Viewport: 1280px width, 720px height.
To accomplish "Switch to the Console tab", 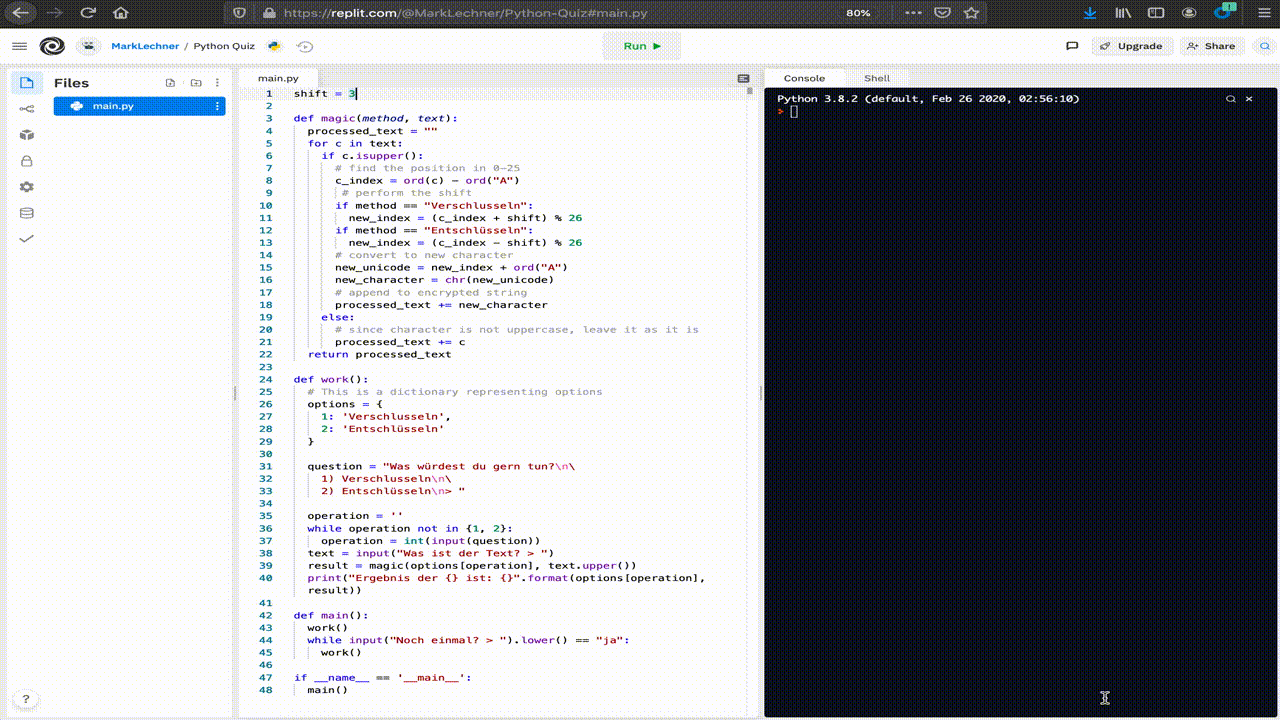I will pyautogui.click(x=805, y=78).
